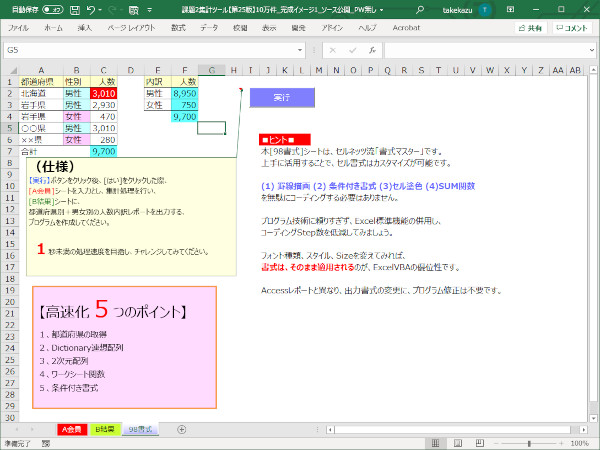Open the Acrobat ribbon tab
This screenshot has height=450, width=600.
click(x=406, y=28)
